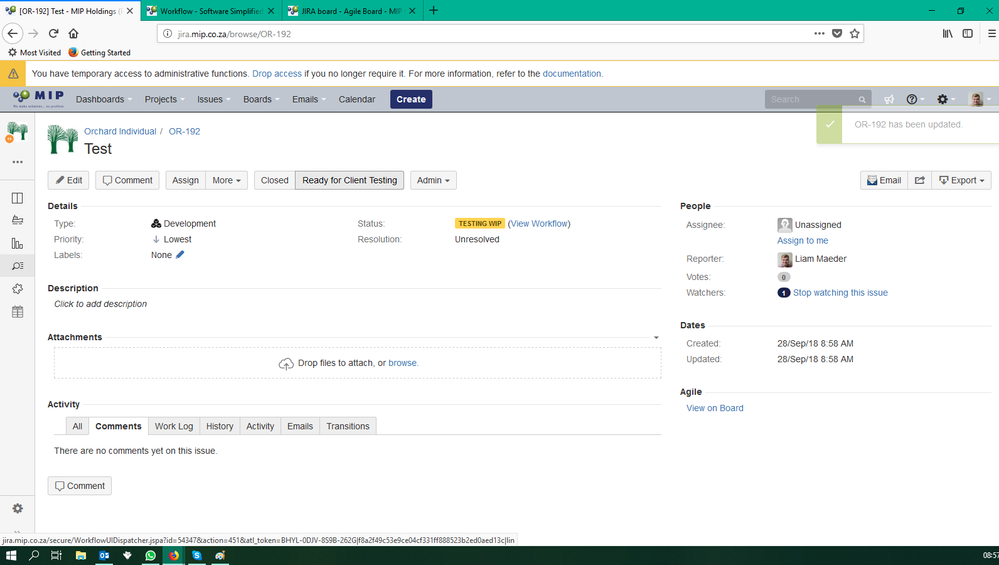Open reports chart icon in sidebar
Screen dimensions: 999x565
tap(17, 243)
